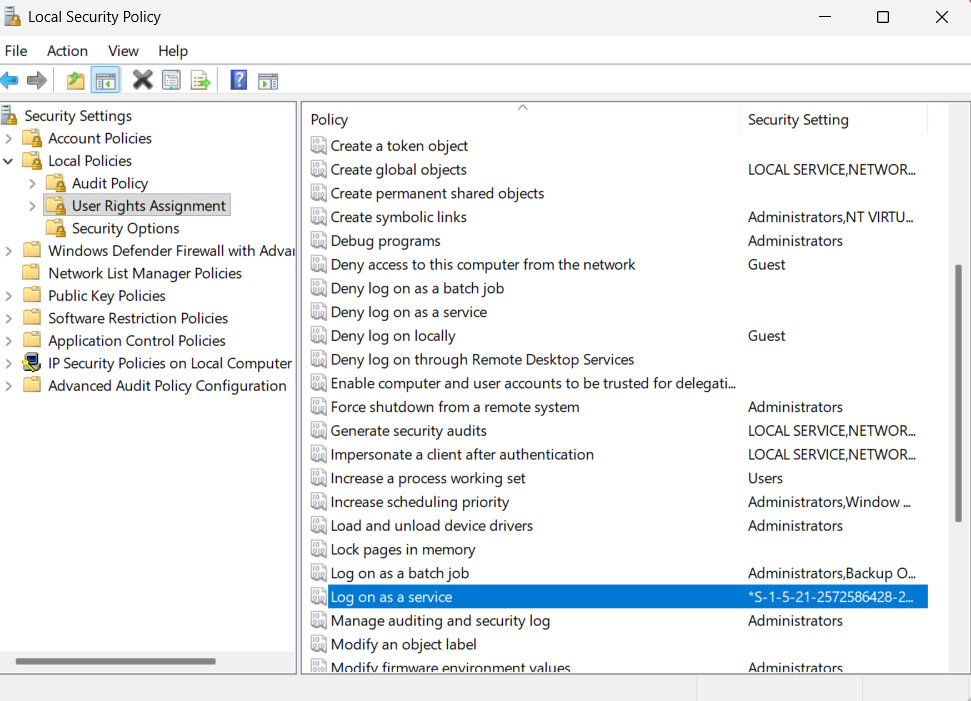Sort by the Policy column header

click(522, 120)
